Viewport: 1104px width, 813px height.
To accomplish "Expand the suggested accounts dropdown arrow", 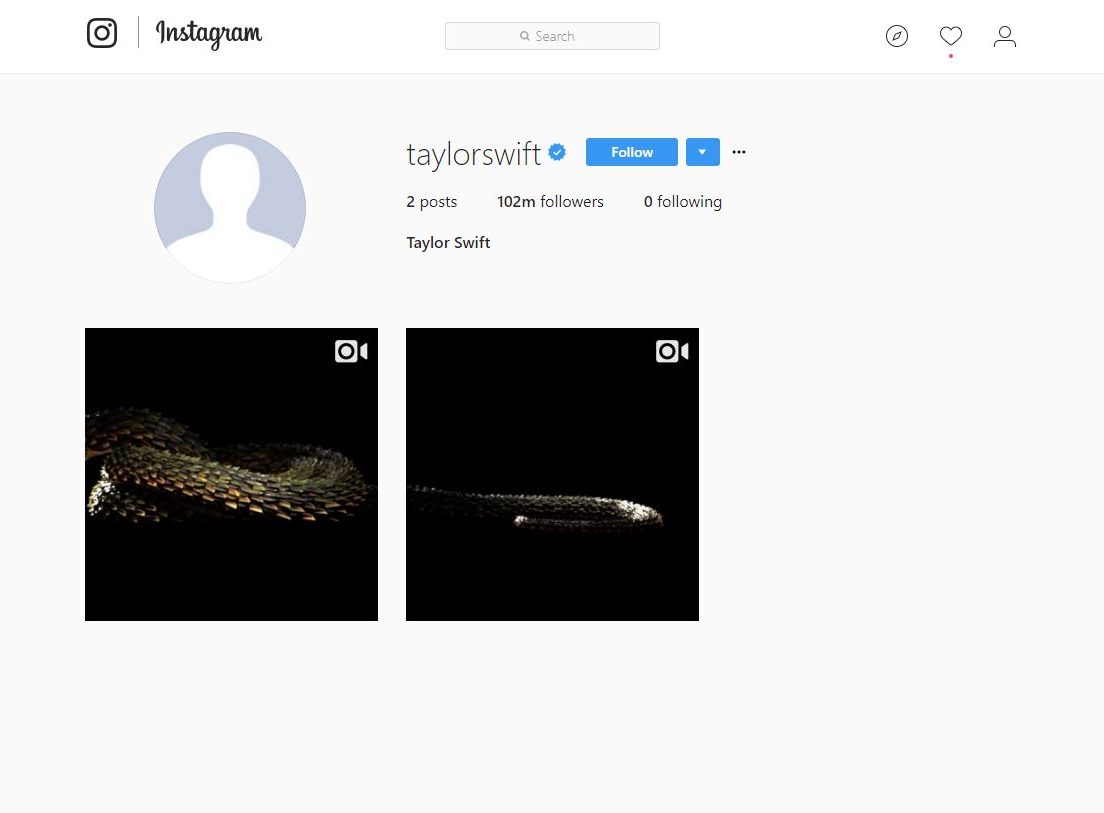I will click(x=703, y=152).
